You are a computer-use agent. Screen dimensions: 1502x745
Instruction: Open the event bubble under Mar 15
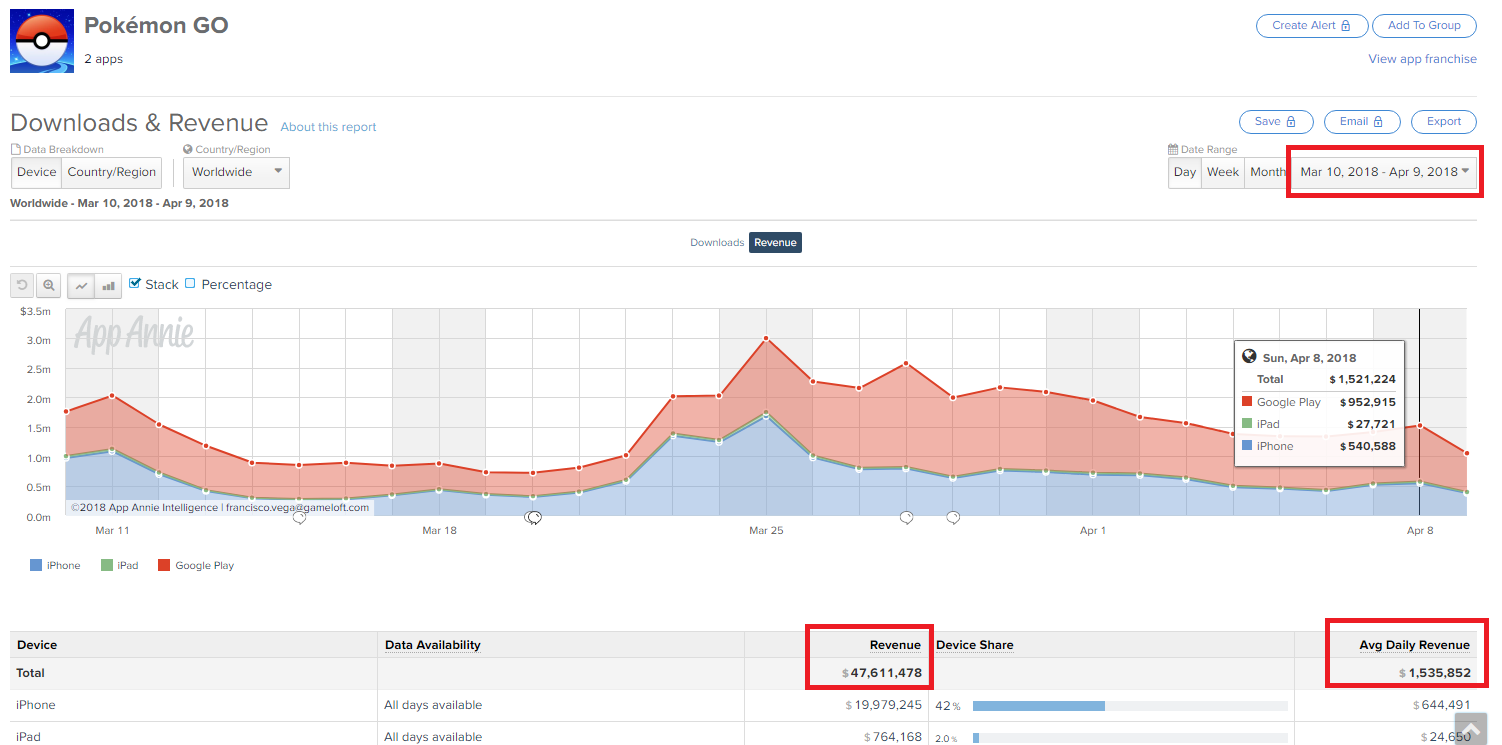[299, 517]
